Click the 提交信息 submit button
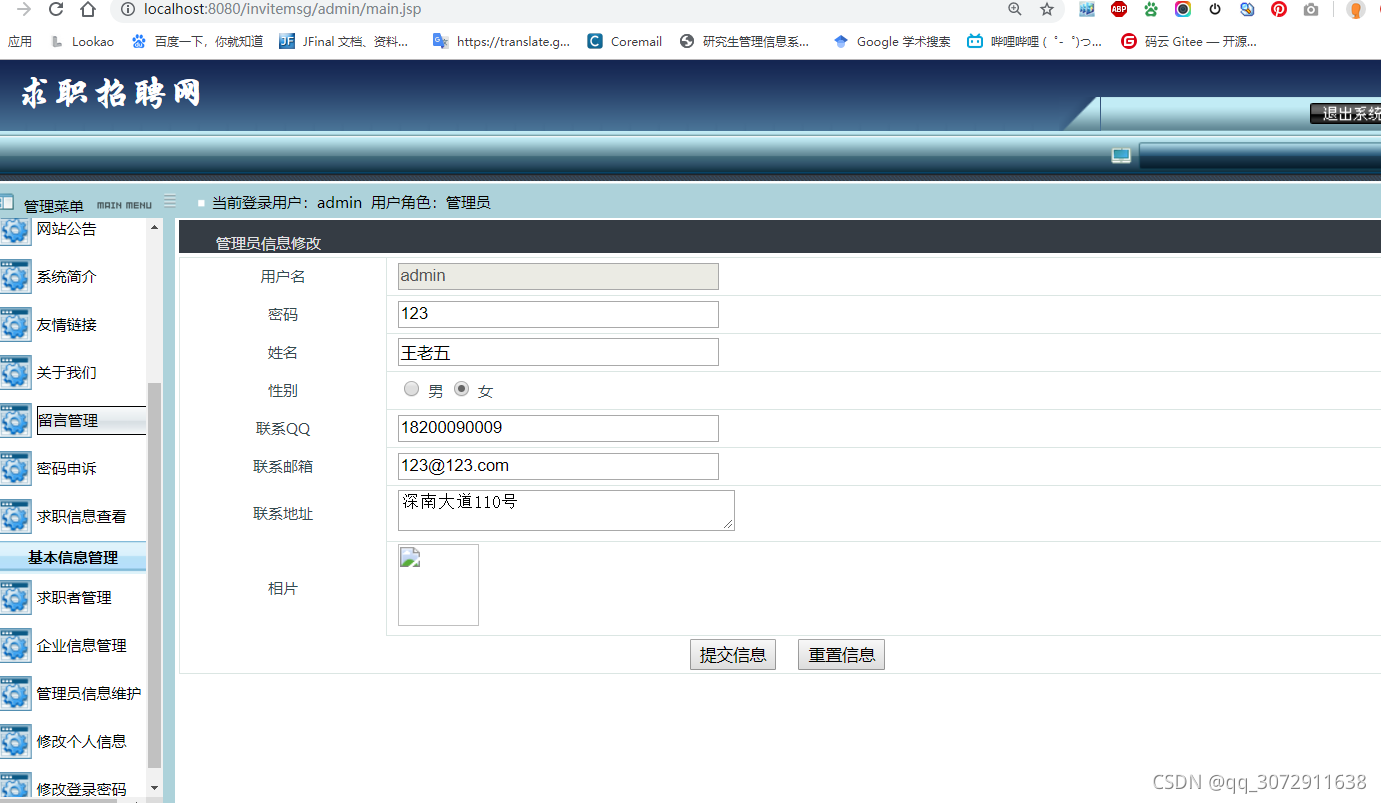The image size is (1381, 803). pos(733,655)
